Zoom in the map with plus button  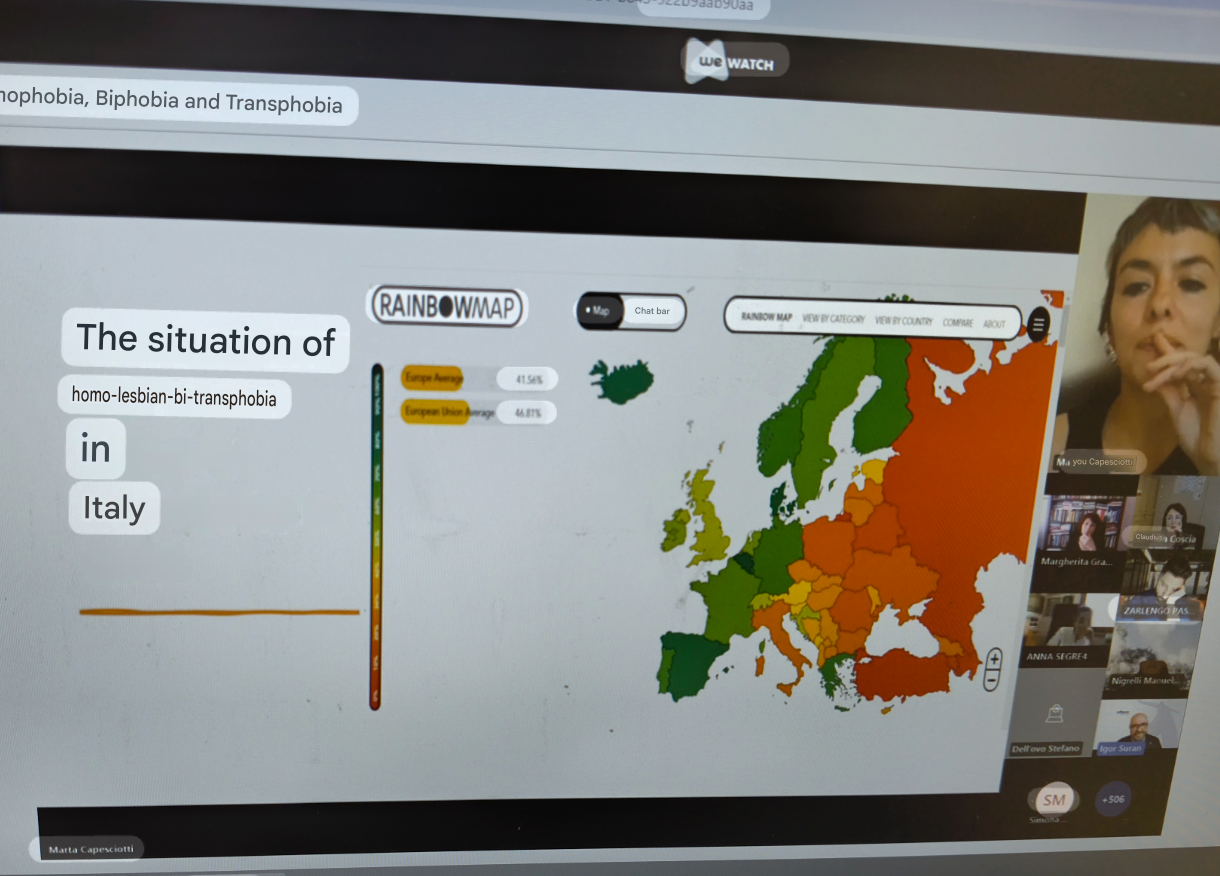(993, 659)
